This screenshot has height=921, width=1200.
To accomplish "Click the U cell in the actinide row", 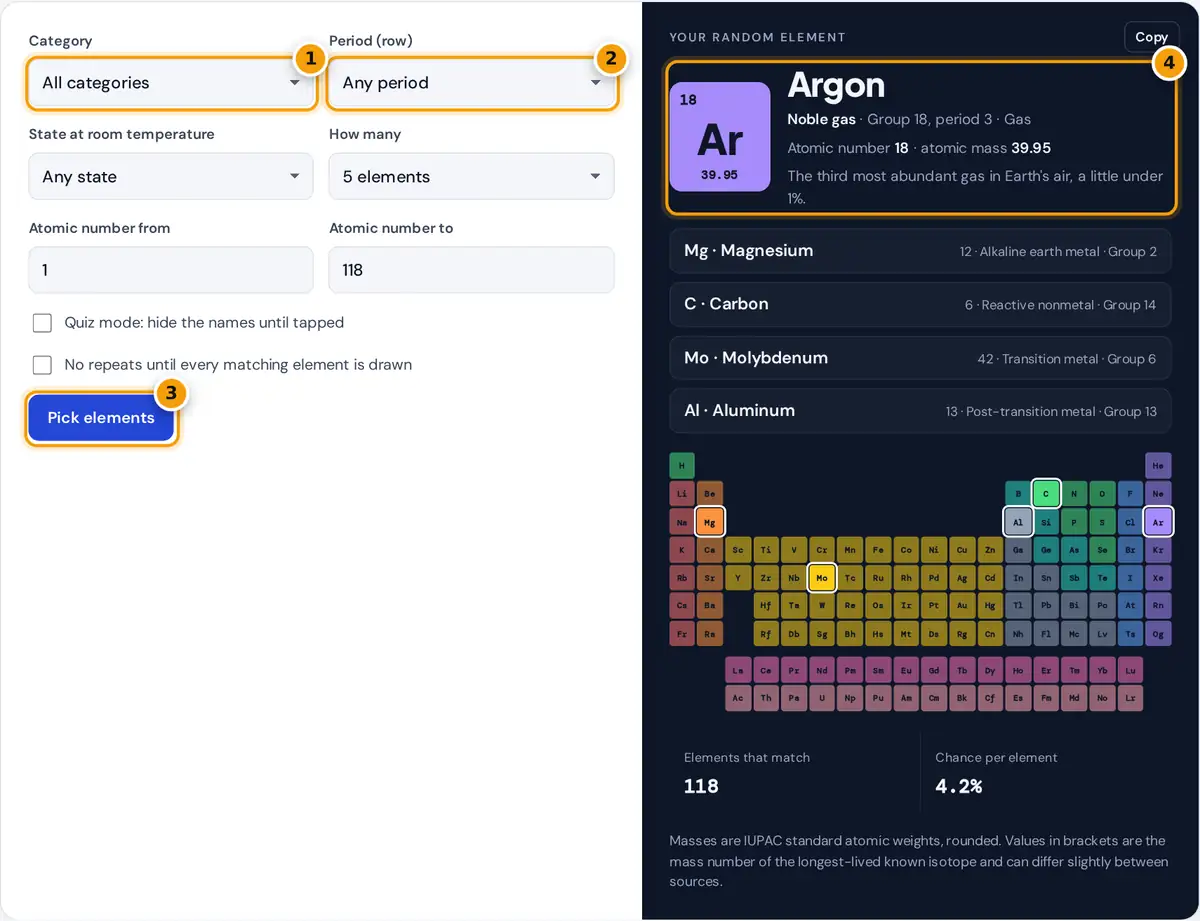I will pyautogui.click(x=822, y=699).
